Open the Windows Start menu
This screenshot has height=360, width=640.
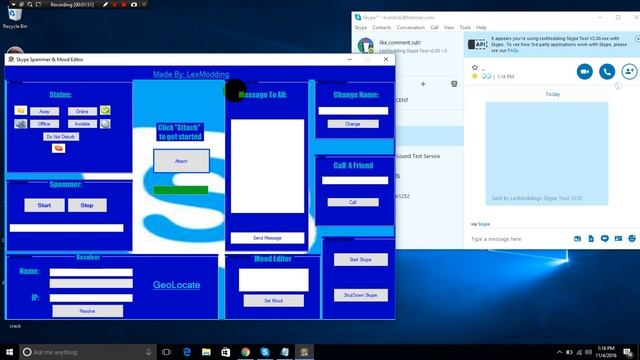[x=9, y=352]
